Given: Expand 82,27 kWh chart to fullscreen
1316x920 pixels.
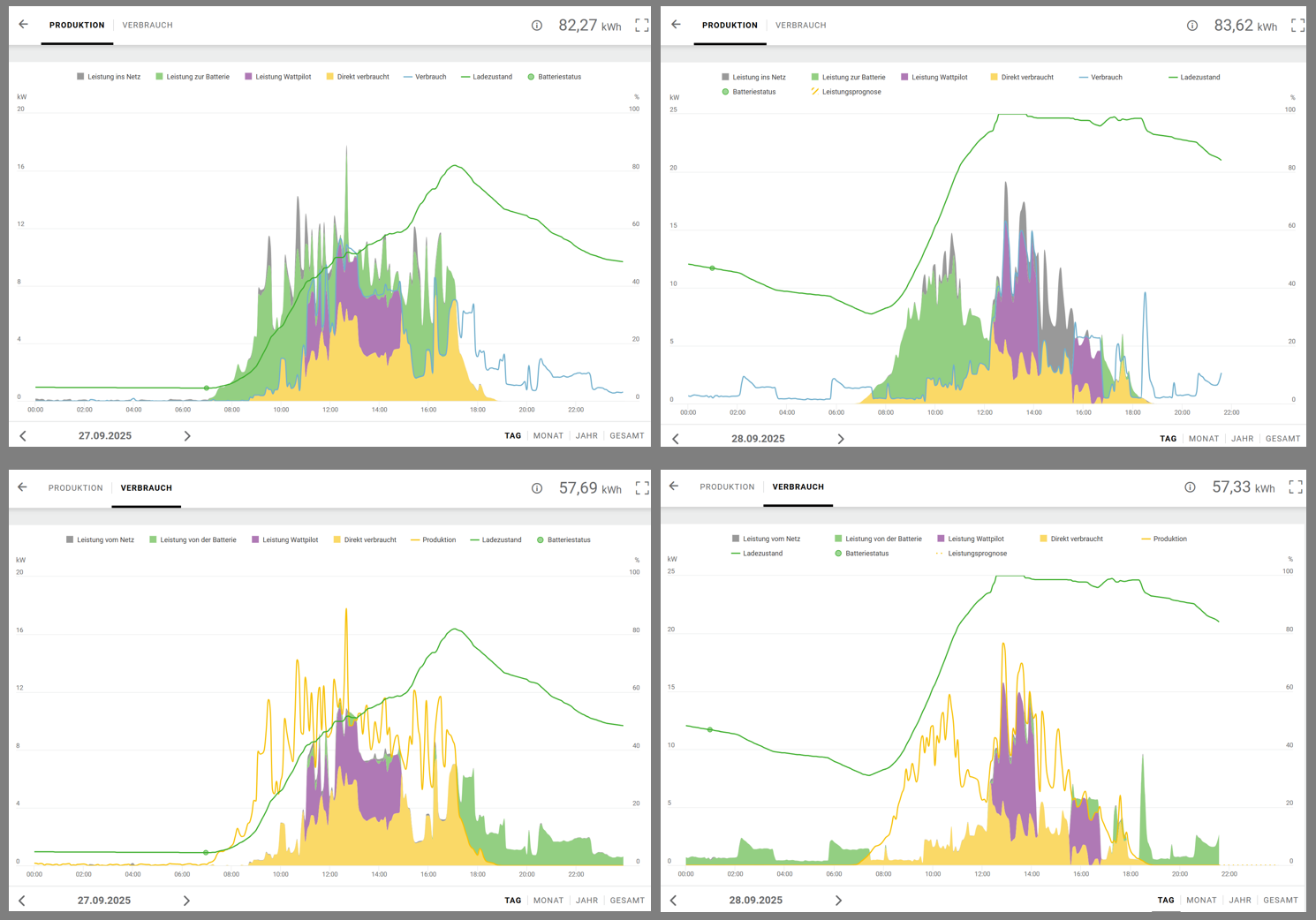Looking at the screenshot, I should pyautogui.click(x=642, y=26).
